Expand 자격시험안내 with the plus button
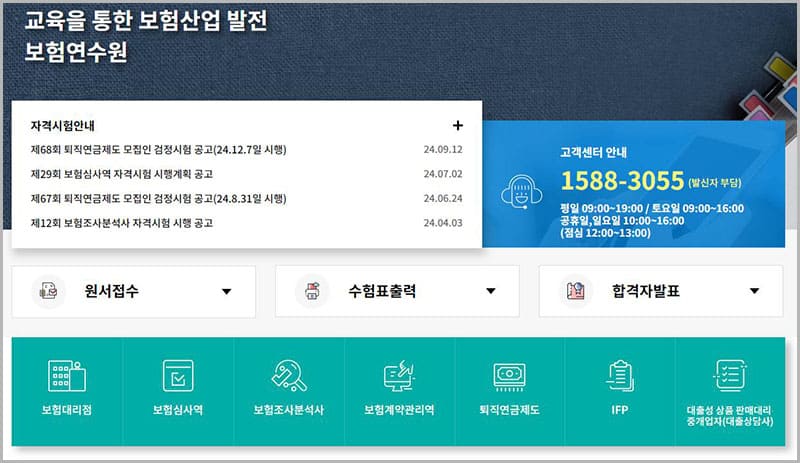800x463 pixels. pyautogui.click(x=458, y=126)
